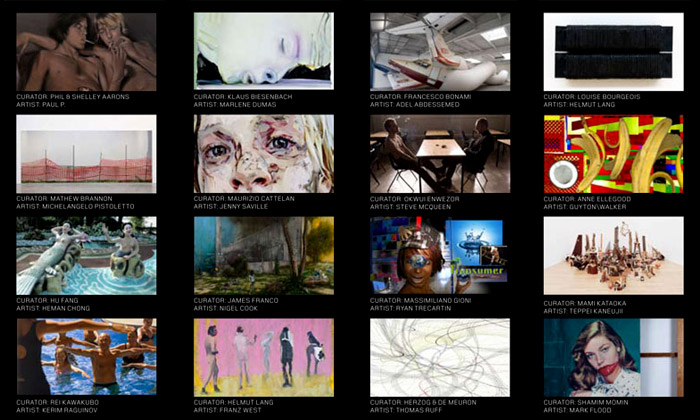Select curator text Rei Kawakubo

click(x=58, y=402)
